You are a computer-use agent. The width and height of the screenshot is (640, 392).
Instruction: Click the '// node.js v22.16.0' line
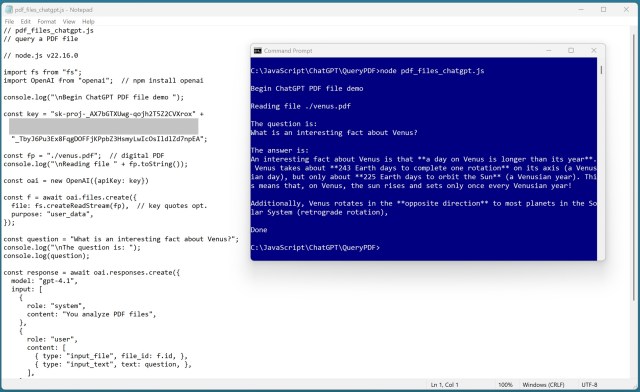[41, 56]
